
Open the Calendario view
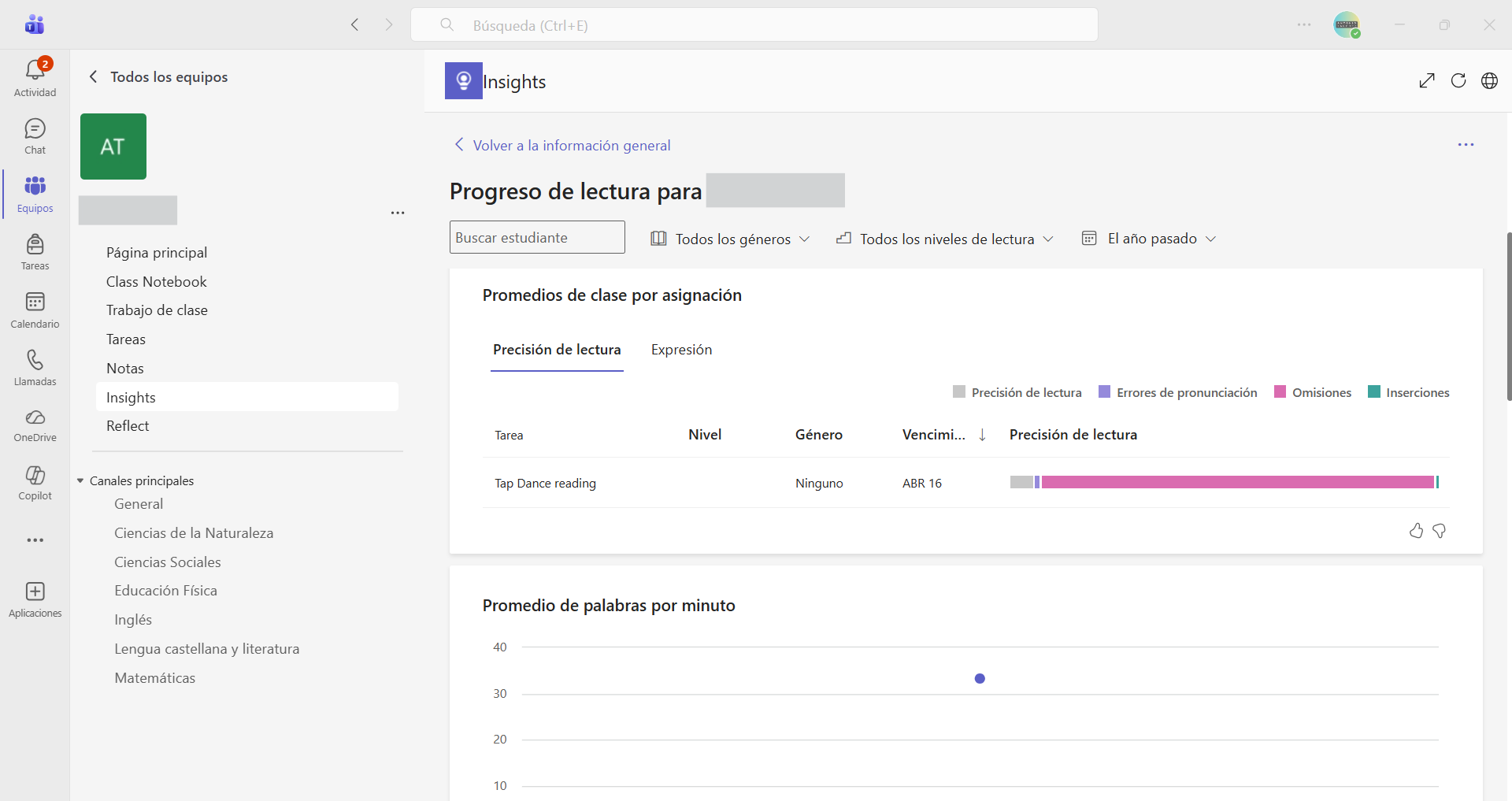click(x=35, y=310)
